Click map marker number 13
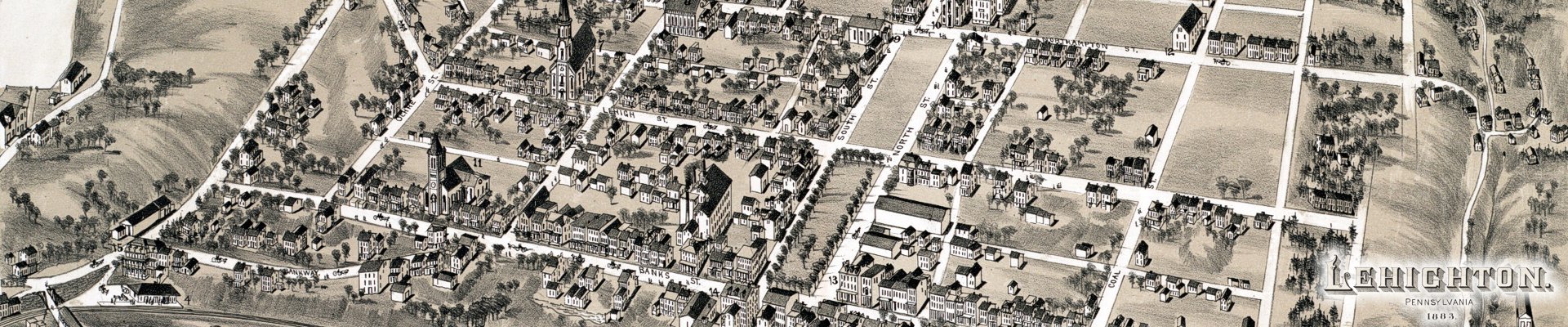The image size is (1568, 327). pyautogui.click(x=834, y=281)
